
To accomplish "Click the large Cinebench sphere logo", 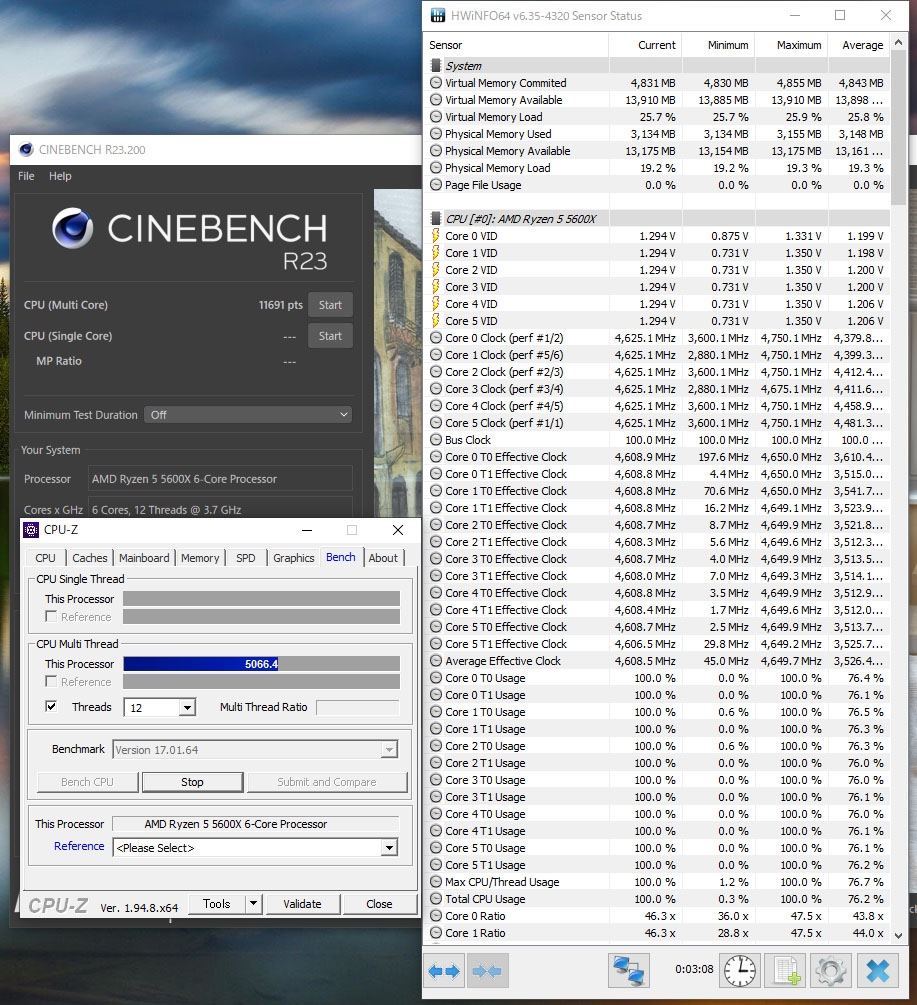I will [x=72, y=228].
